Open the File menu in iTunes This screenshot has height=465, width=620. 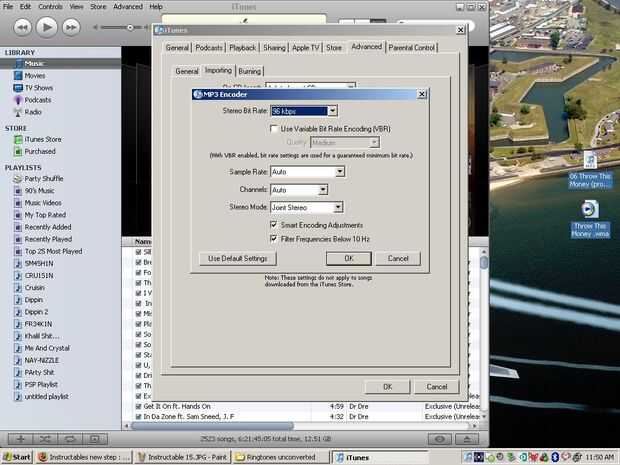point(8,7)
